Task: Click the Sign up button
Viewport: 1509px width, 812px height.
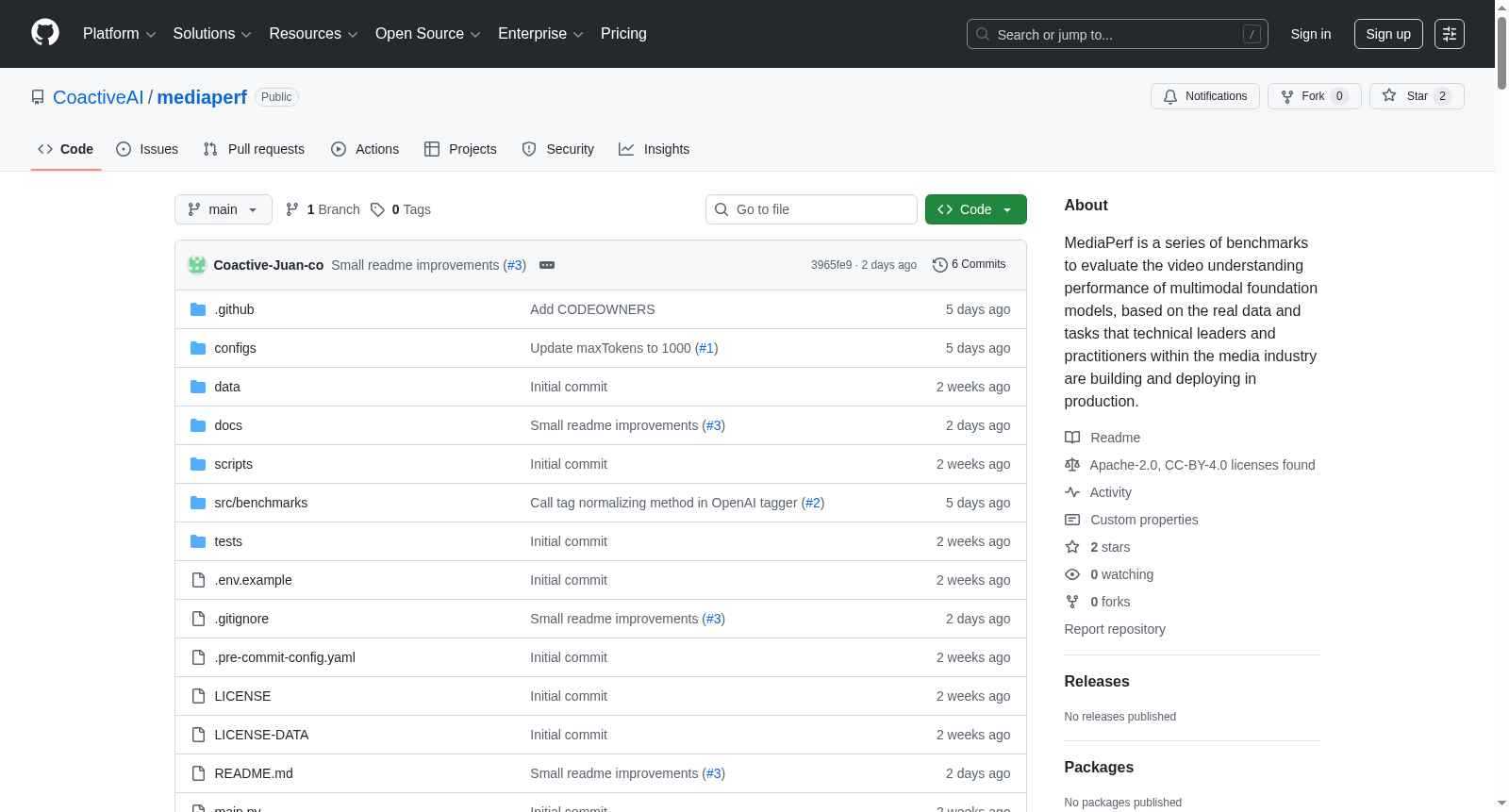Action: (1388, 34)
